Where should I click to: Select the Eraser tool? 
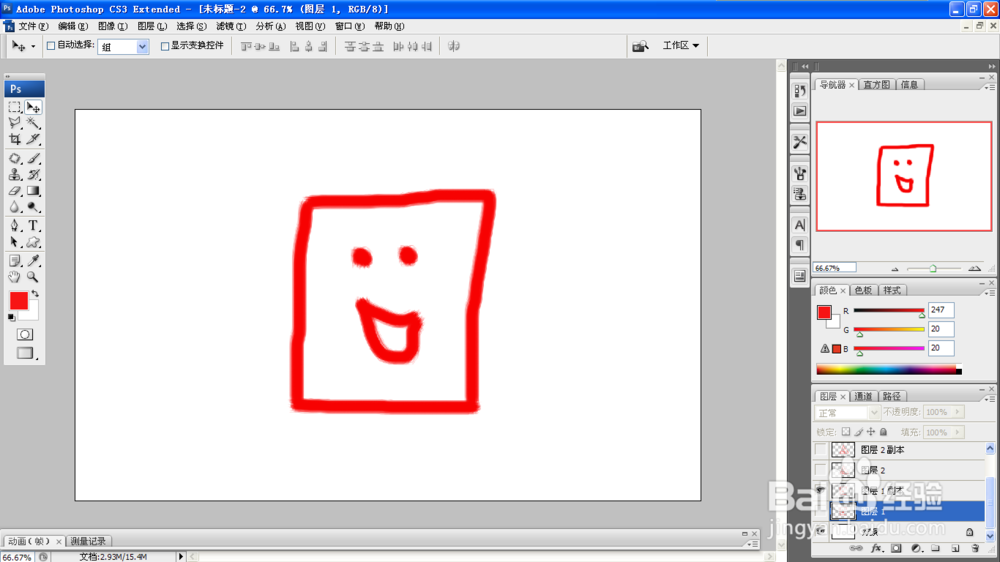15,191
